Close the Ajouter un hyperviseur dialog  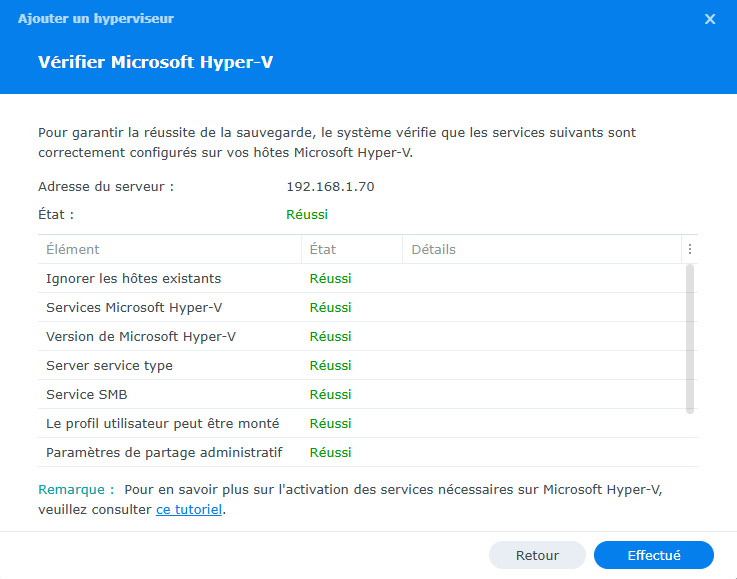[710, 19]
